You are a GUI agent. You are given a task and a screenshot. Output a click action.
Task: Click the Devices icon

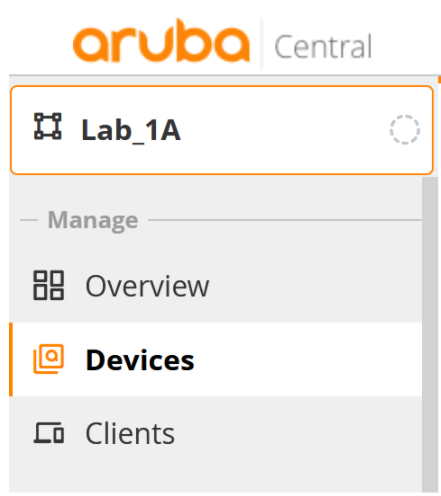point(48,359)
